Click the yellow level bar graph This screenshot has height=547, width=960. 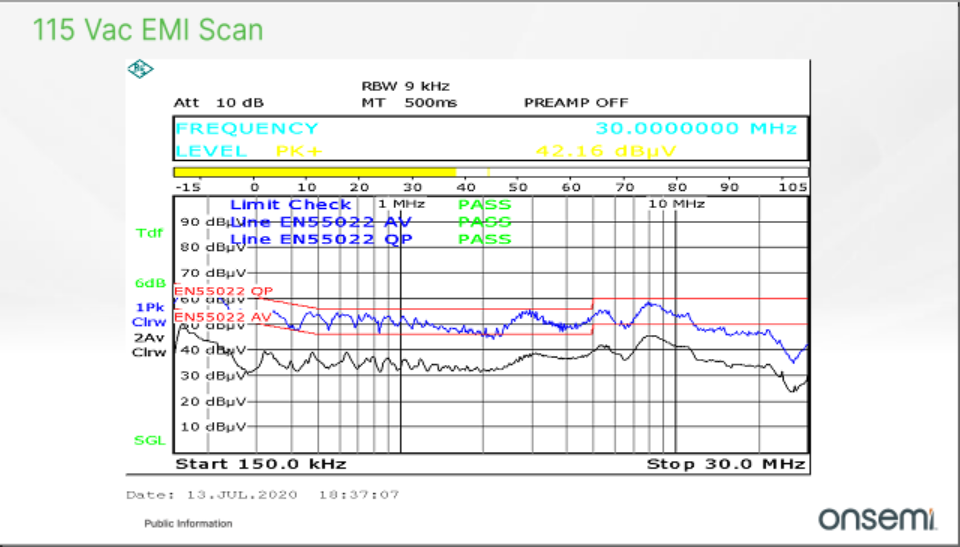315,172
